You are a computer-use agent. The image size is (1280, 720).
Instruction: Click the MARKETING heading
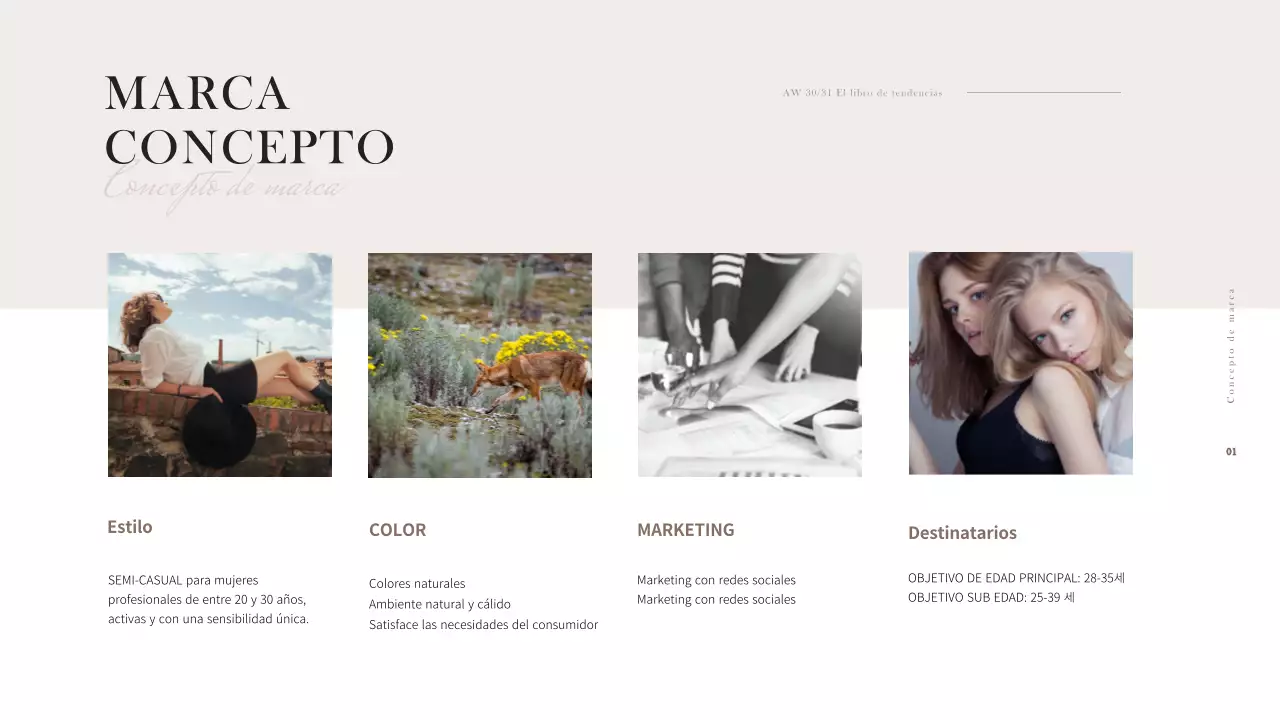685,530
